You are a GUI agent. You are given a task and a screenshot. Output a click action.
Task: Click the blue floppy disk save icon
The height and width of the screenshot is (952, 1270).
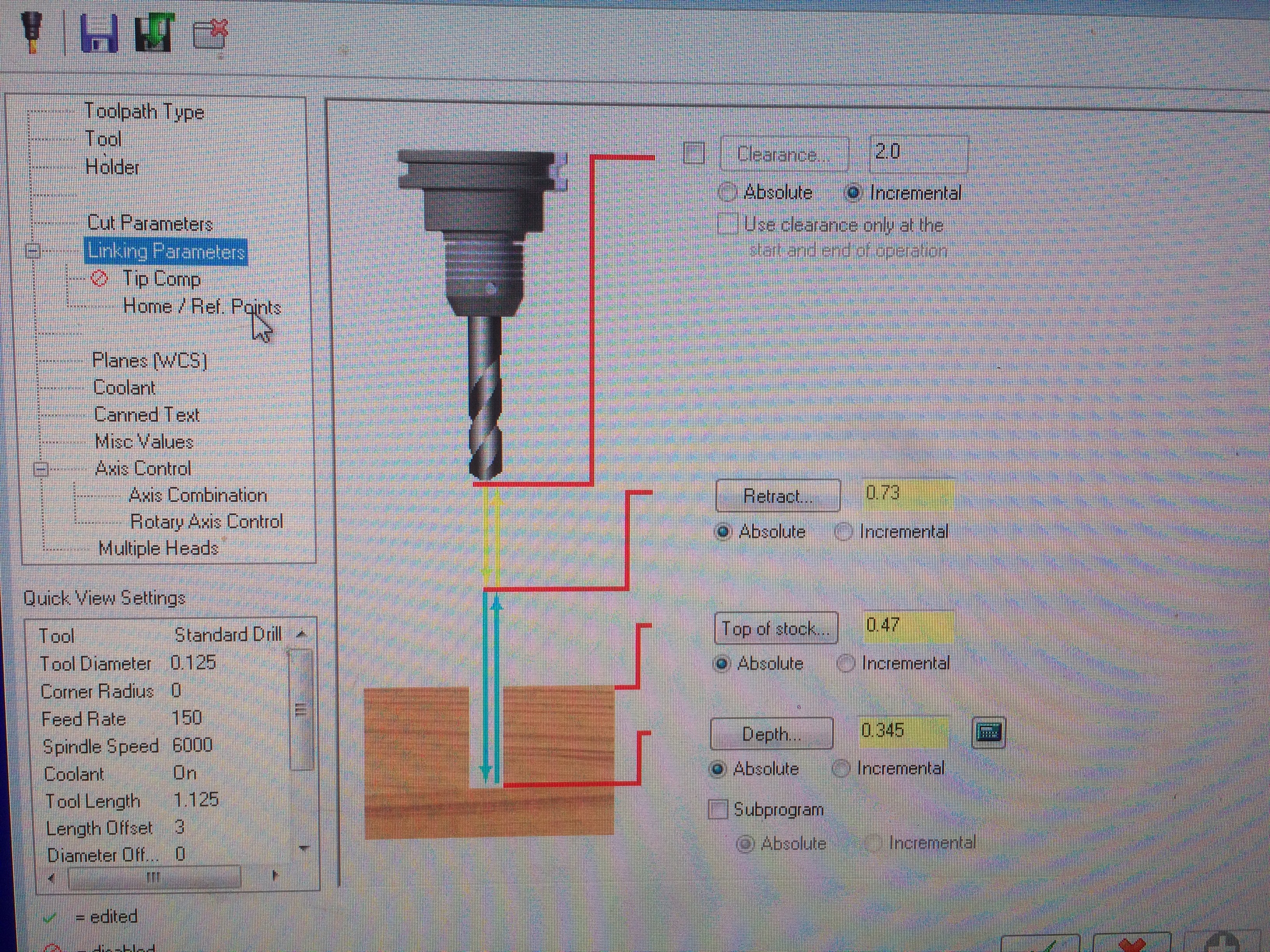tap(99, 33)
